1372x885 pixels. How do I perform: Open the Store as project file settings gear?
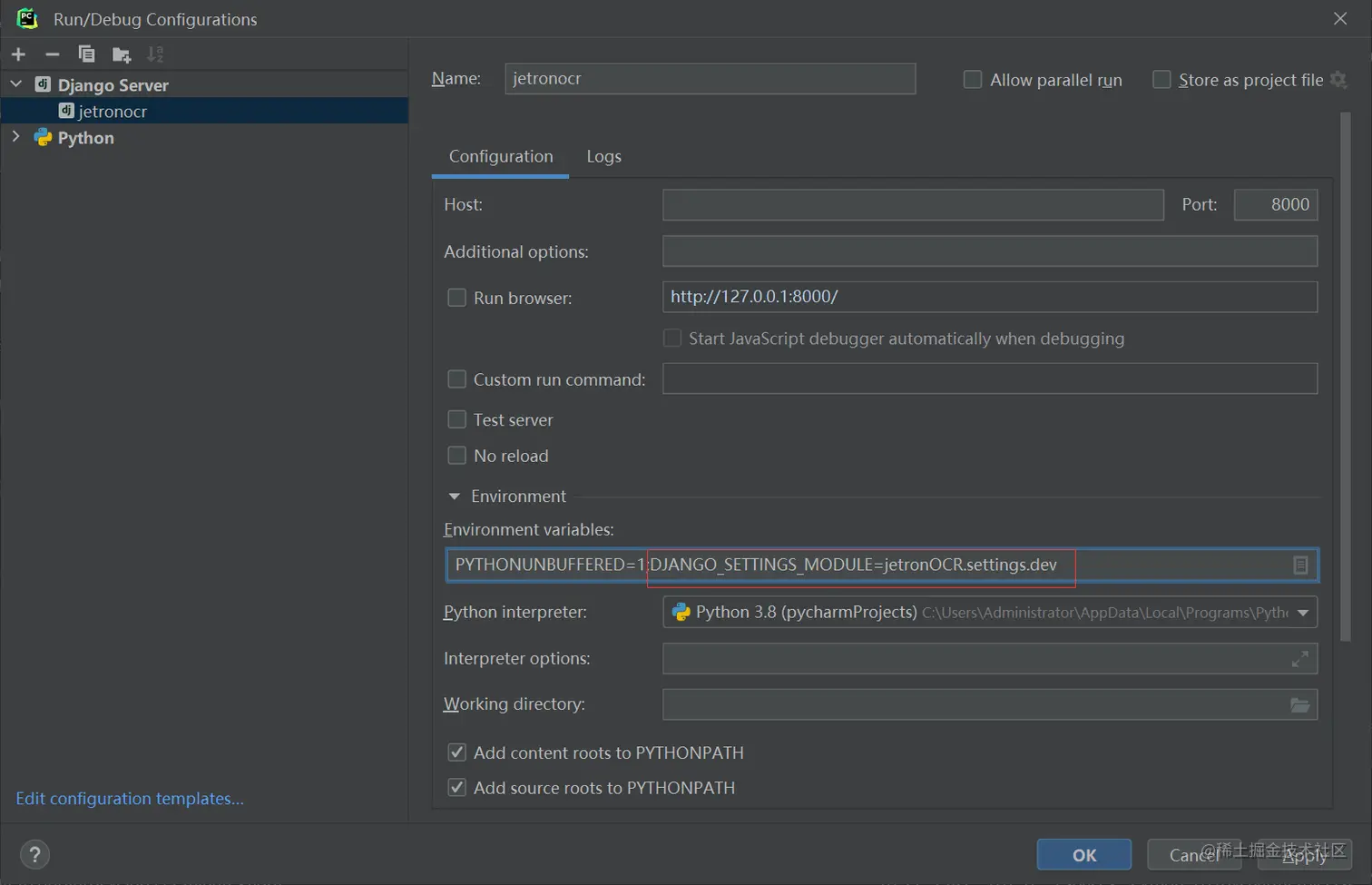point(1338,80)
